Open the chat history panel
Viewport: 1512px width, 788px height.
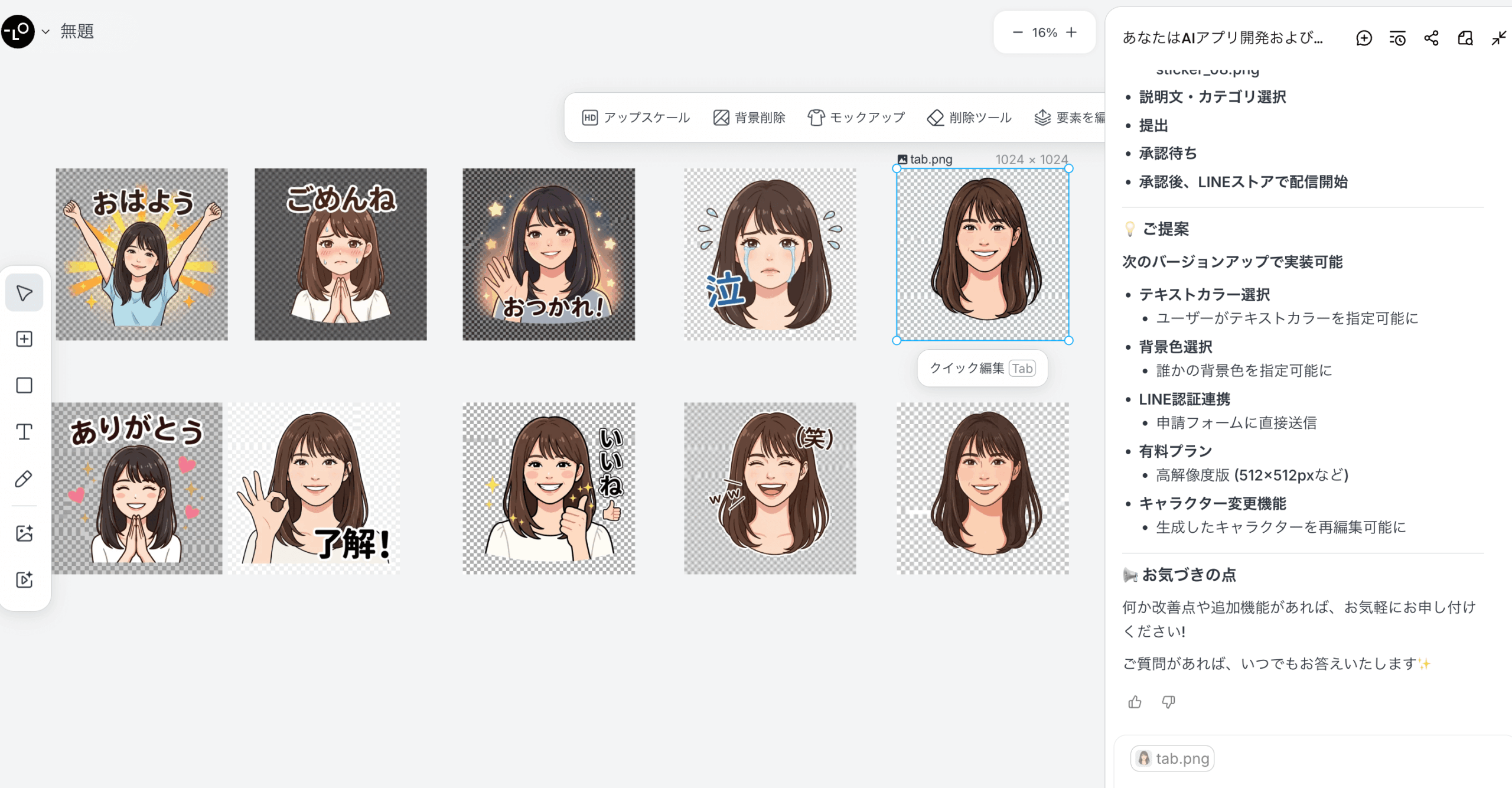click(1397, 38)
